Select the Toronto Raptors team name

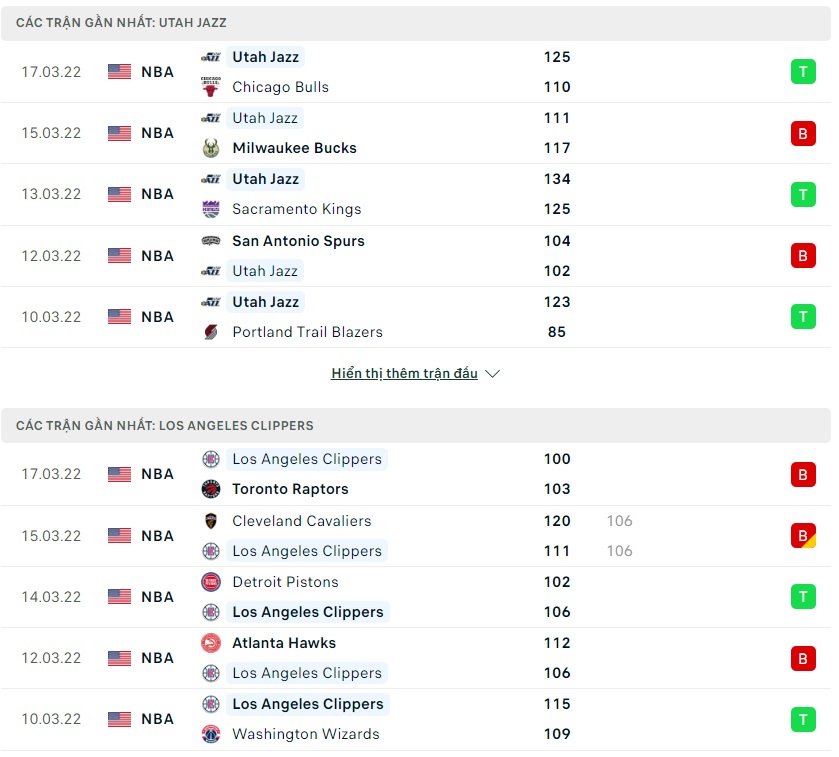click(x=290, y=489)
